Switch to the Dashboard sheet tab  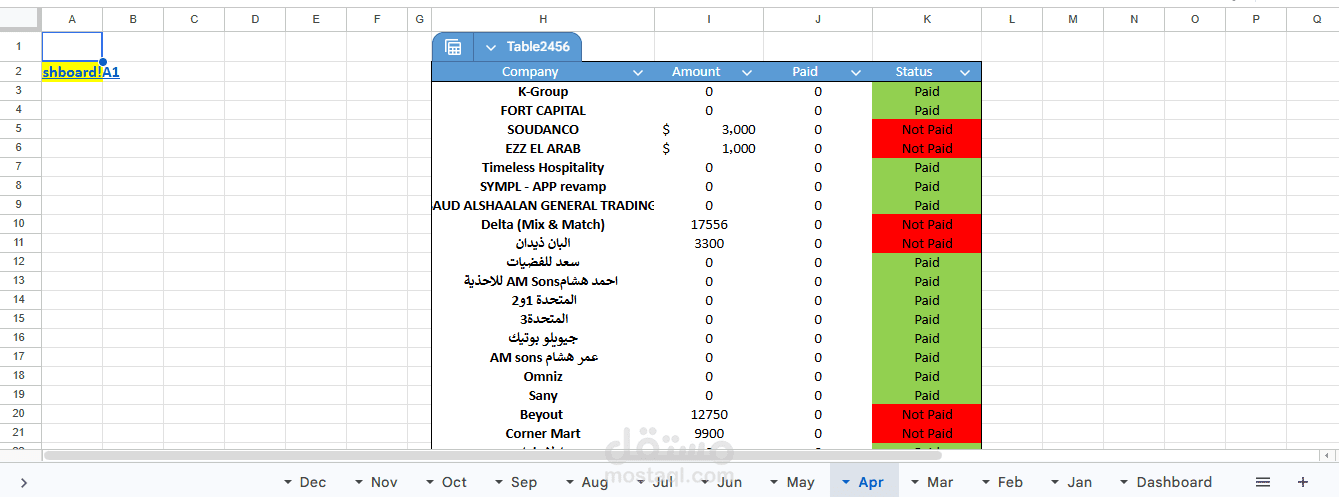click(x=1174, y=482)
